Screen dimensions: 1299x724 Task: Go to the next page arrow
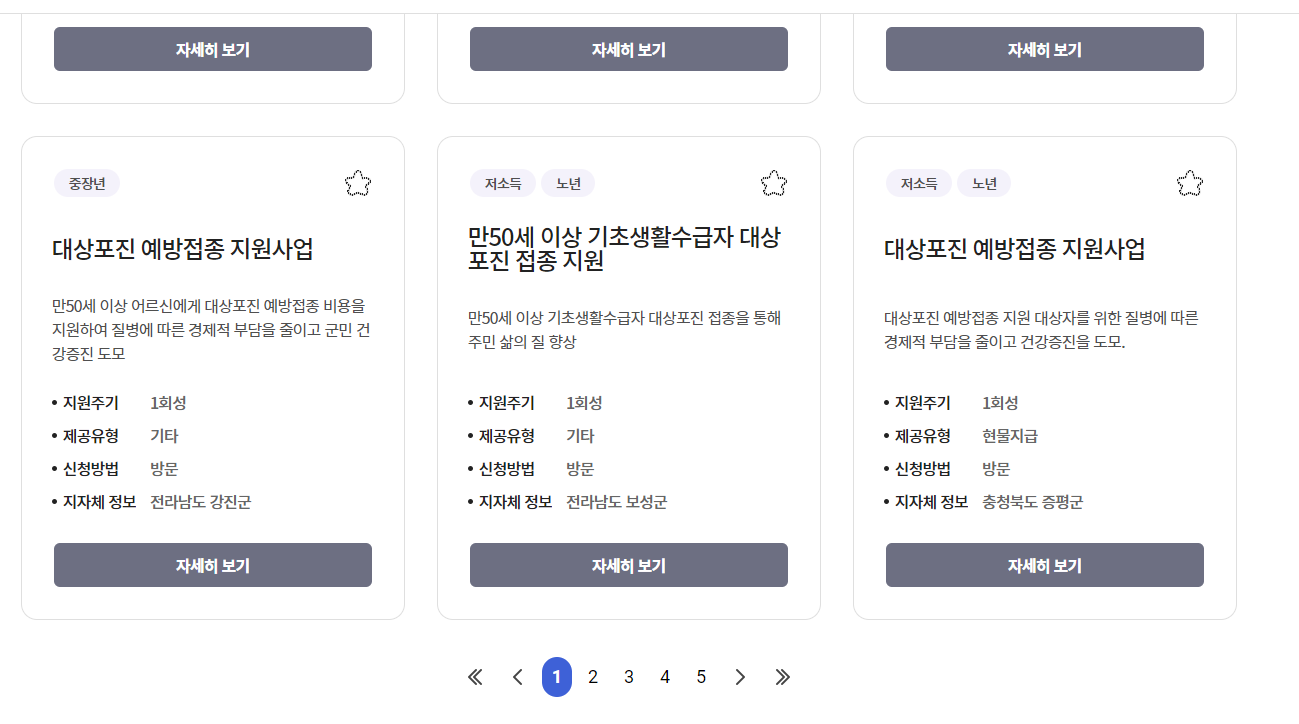tap(739, 677)
